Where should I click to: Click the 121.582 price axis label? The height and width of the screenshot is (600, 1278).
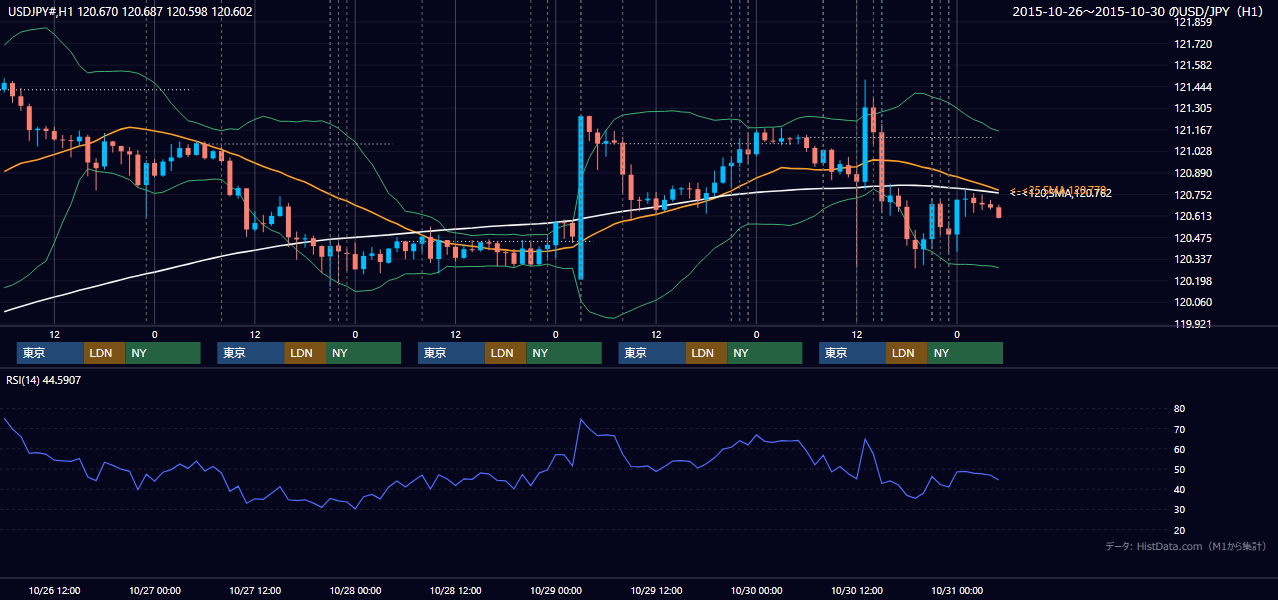coord(1193,65)
